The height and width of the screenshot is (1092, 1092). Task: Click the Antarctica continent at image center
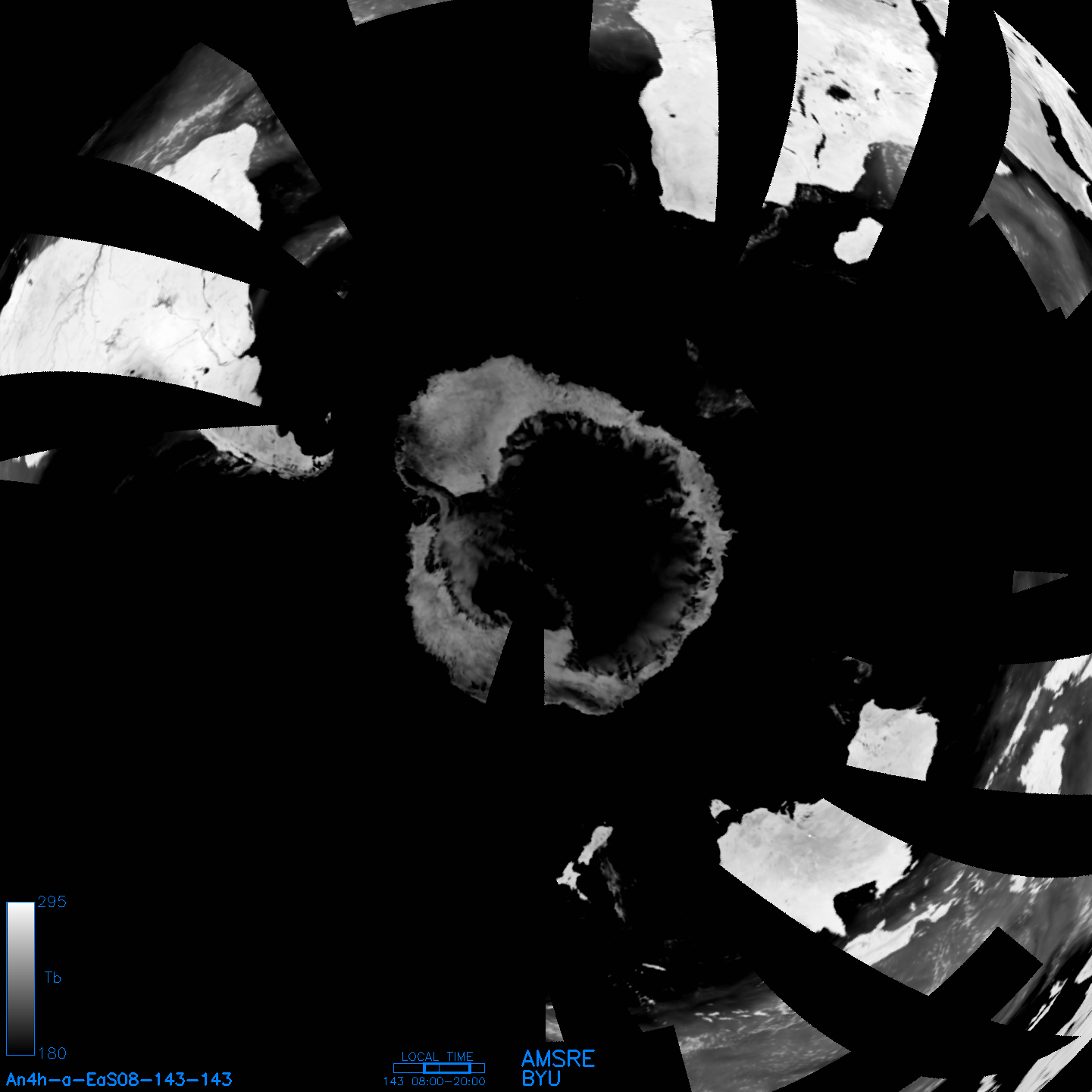coord(565,535)
